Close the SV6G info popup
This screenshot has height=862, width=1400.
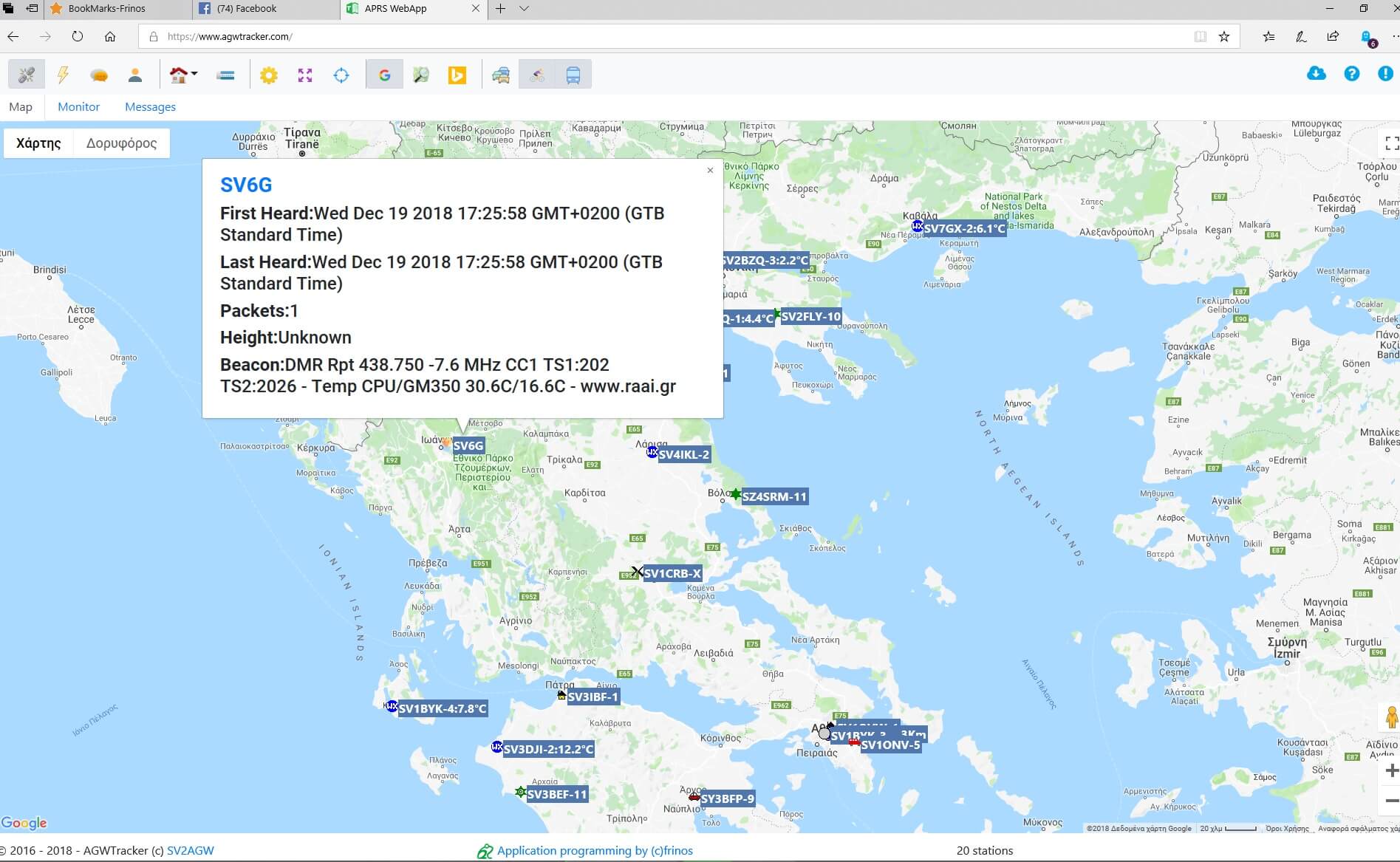(710, 170)
